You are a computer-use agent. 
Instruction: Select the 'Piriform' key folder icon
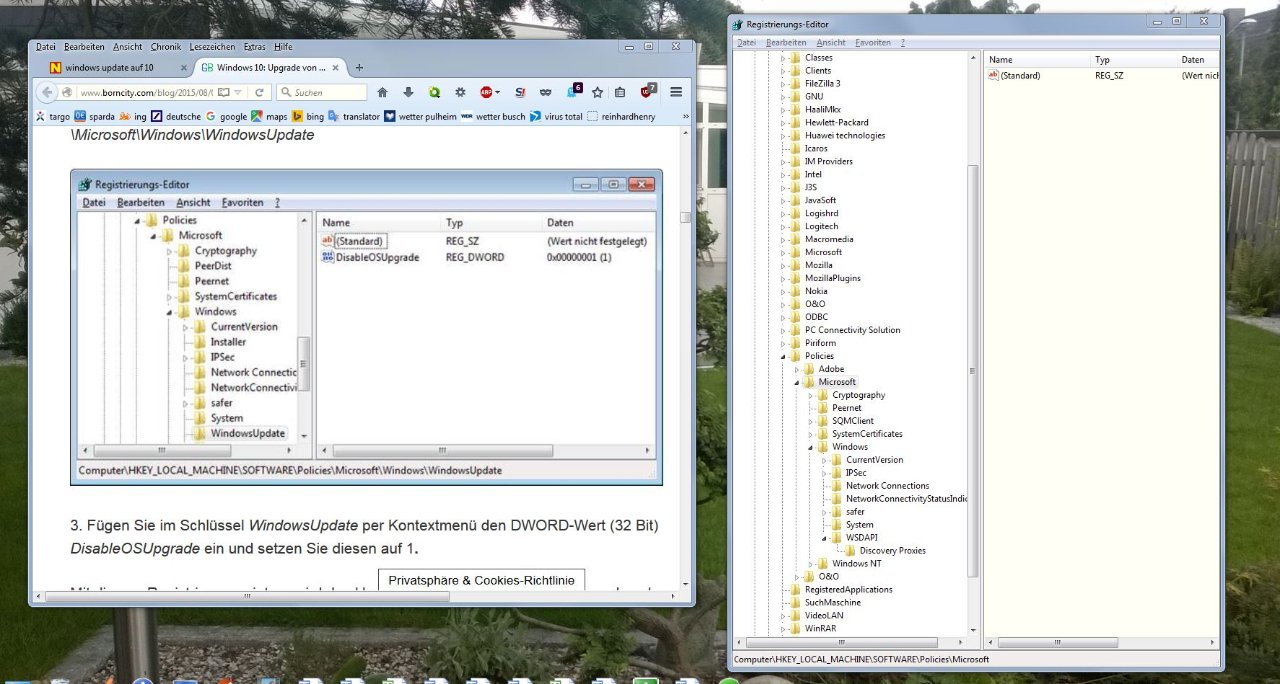point(796,343)
